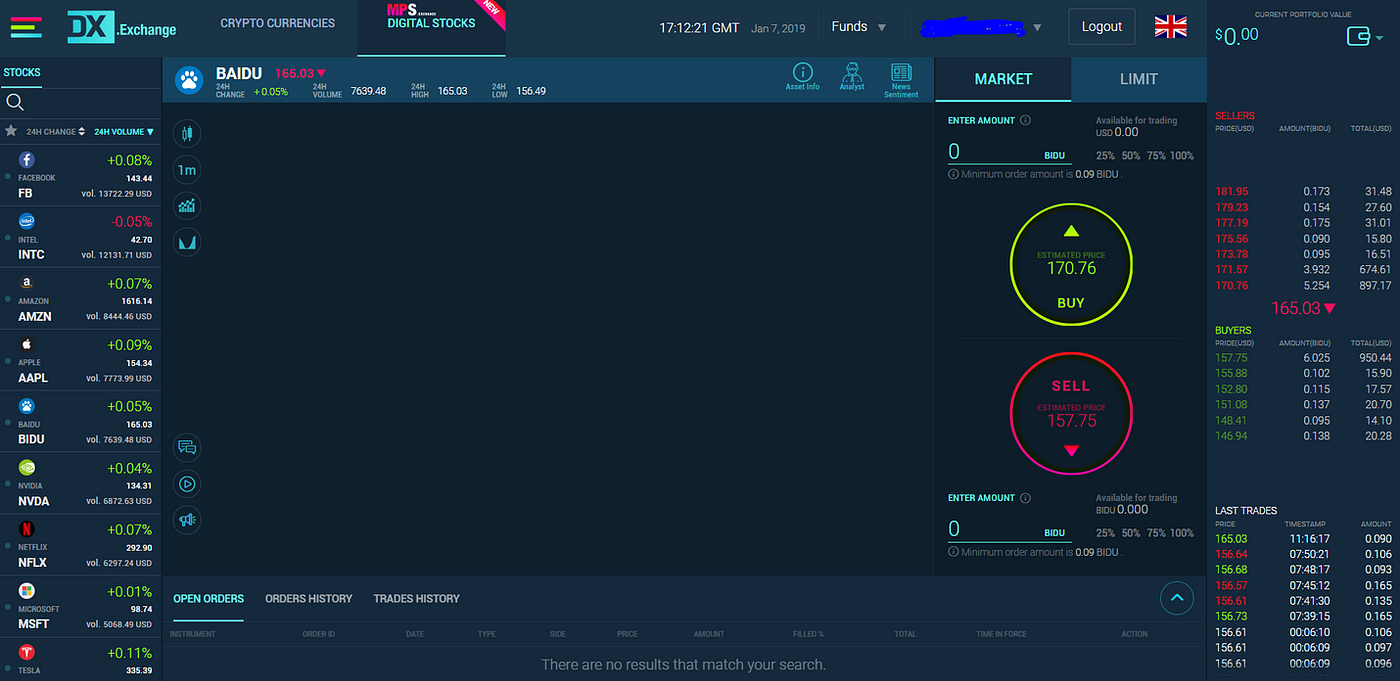Image resolution: width=1400 pixels, height=681 pixels.
Task: Select the Orders History tab
Action: [x=309, y=598]
